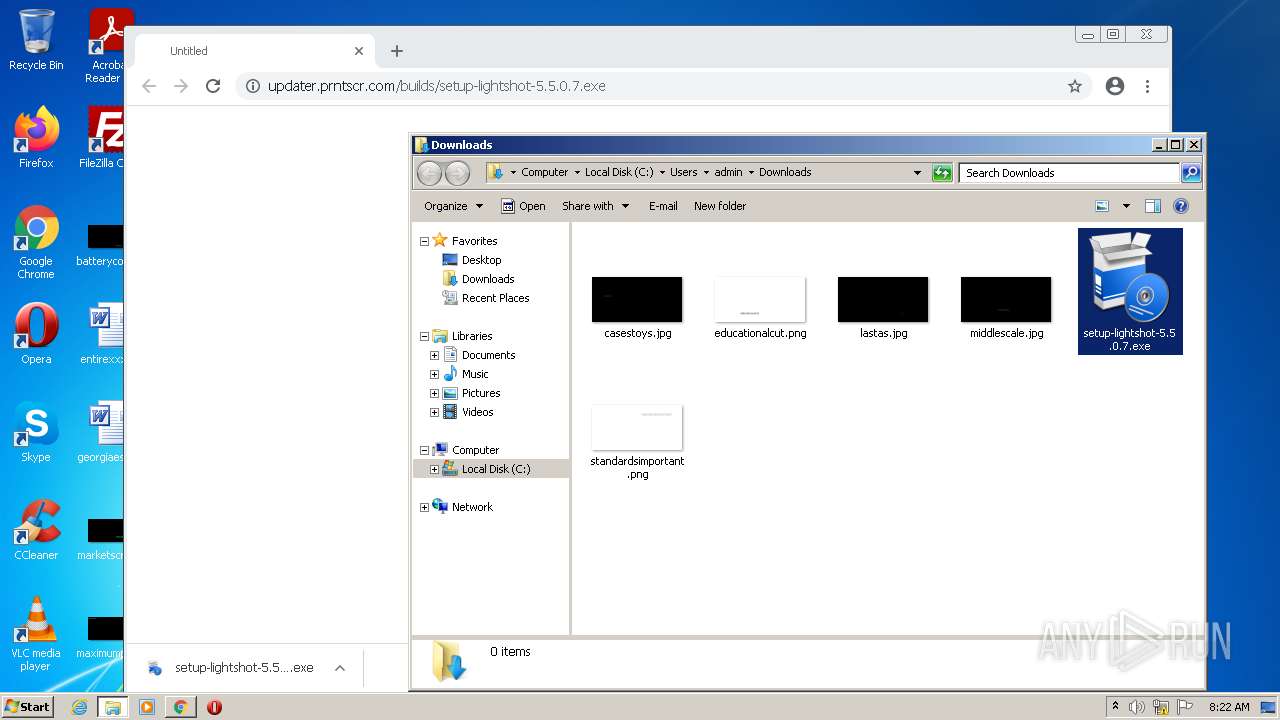Open Chrome's three-dot menu

[x=1148, y=86]
